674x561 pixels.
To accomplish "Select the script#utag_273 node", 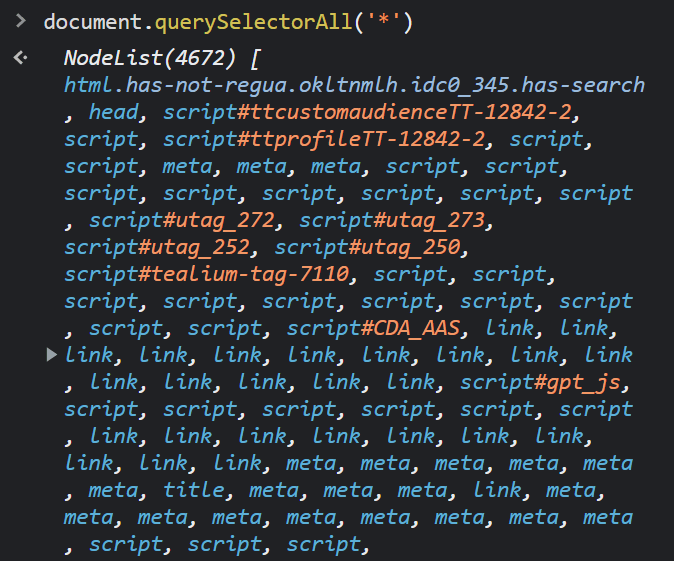I will coord(392,220).
